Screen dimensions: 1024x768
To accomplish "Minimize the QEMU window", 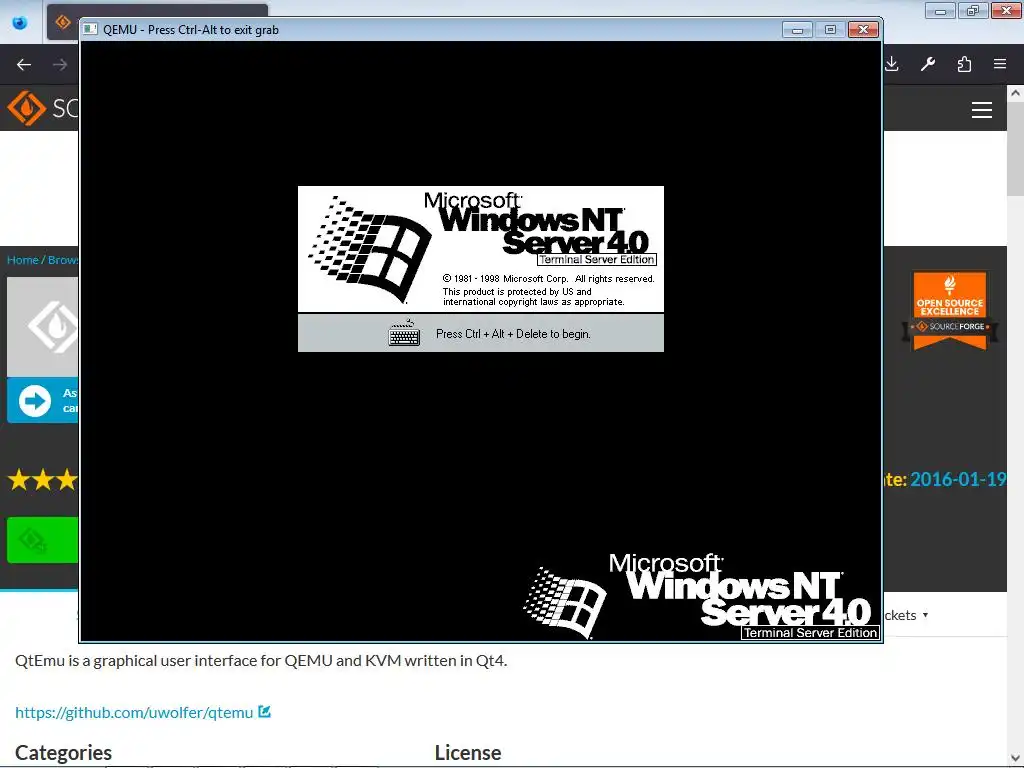I will click(x=797, y=30).
